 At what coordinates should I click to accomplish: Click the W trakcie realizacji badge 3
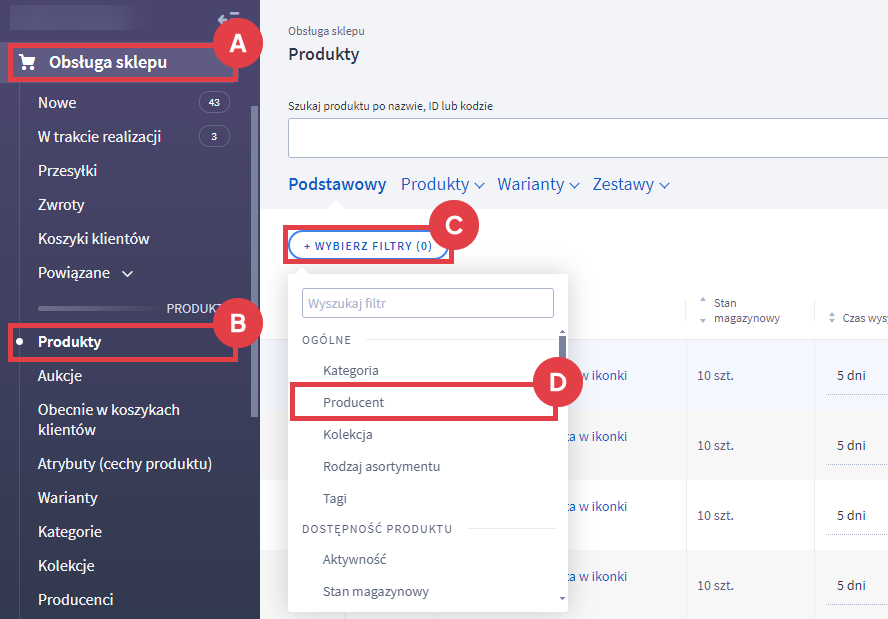tap(214, 137)
